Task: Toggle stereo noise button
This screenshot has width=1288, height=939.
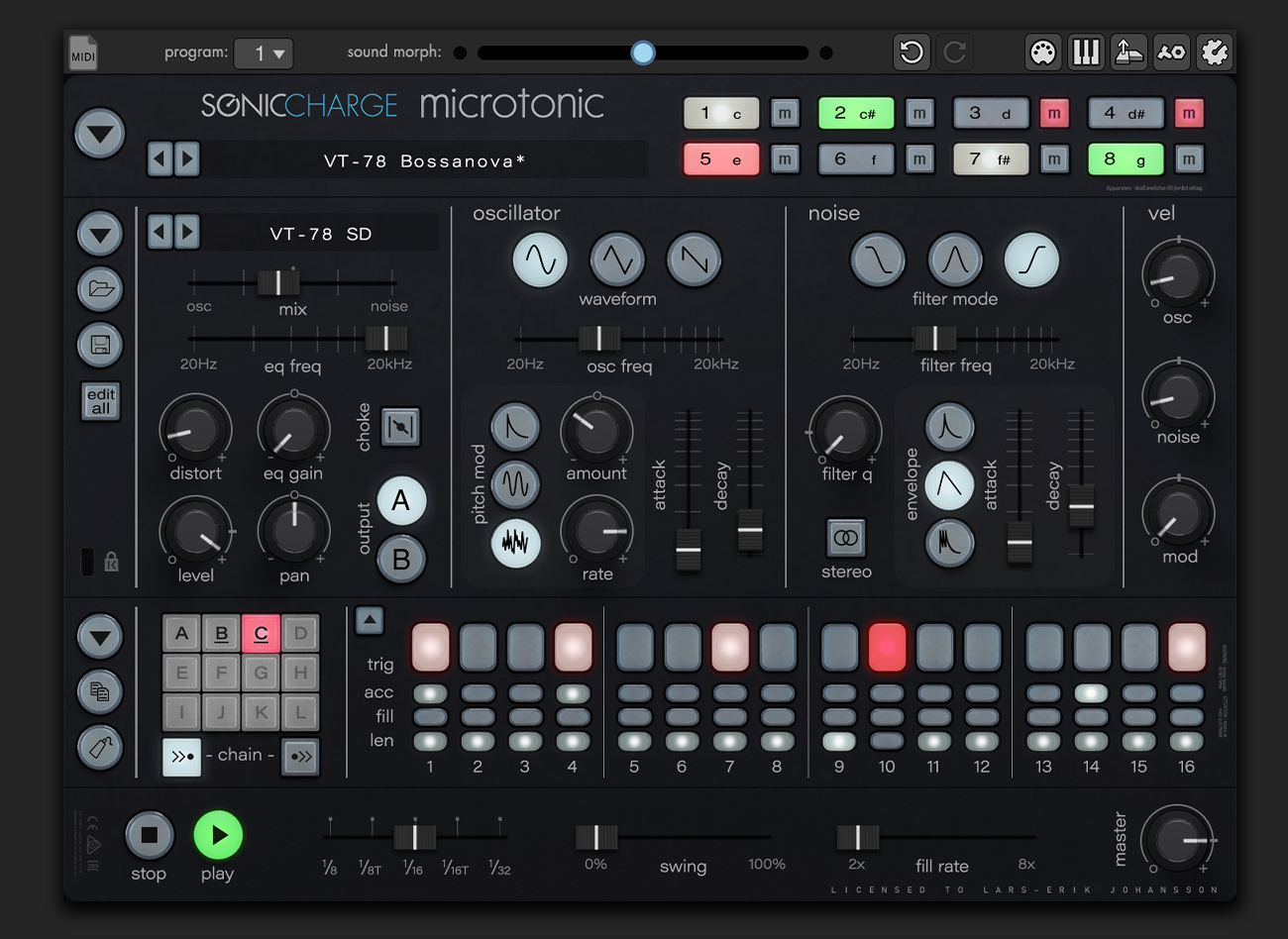Action: [x=846, y=538]
